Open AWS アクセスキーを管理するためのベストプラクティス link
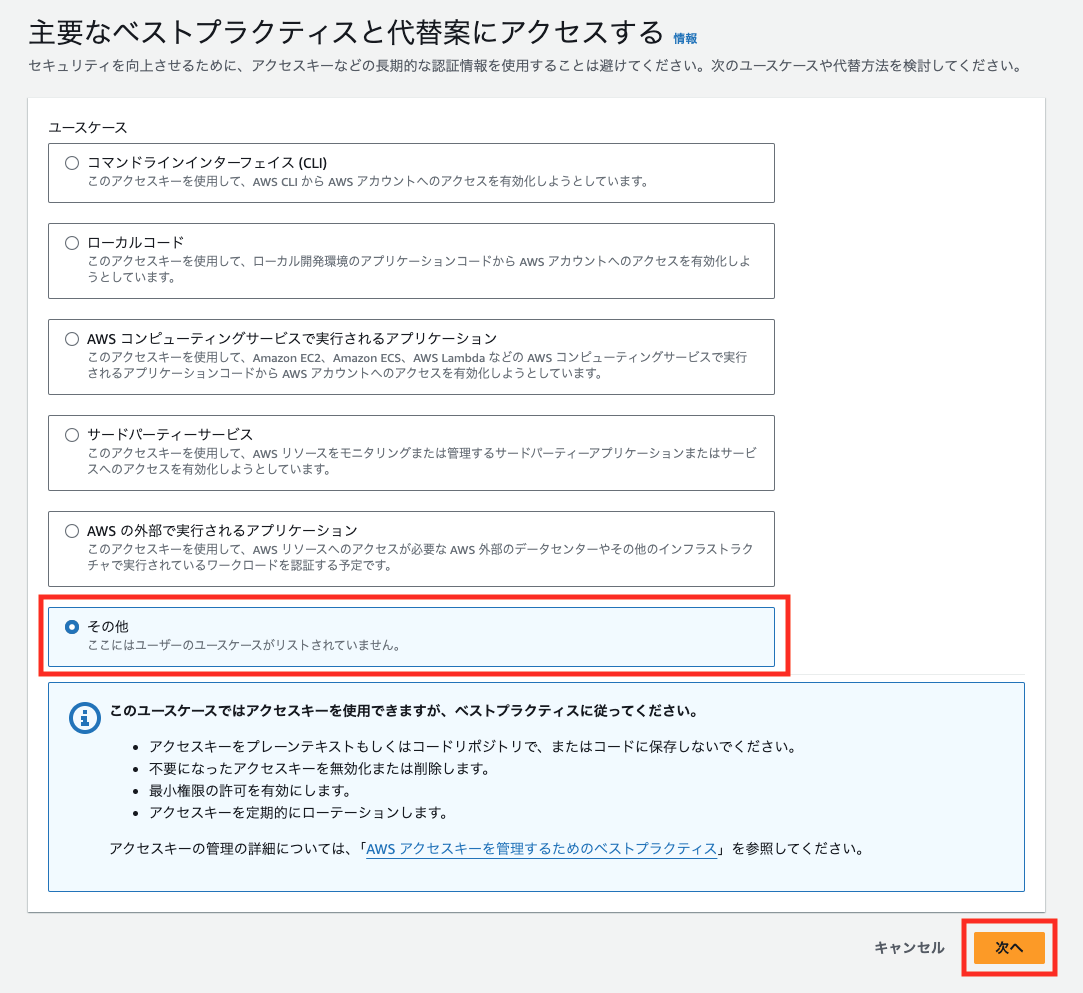 (541, 849)
